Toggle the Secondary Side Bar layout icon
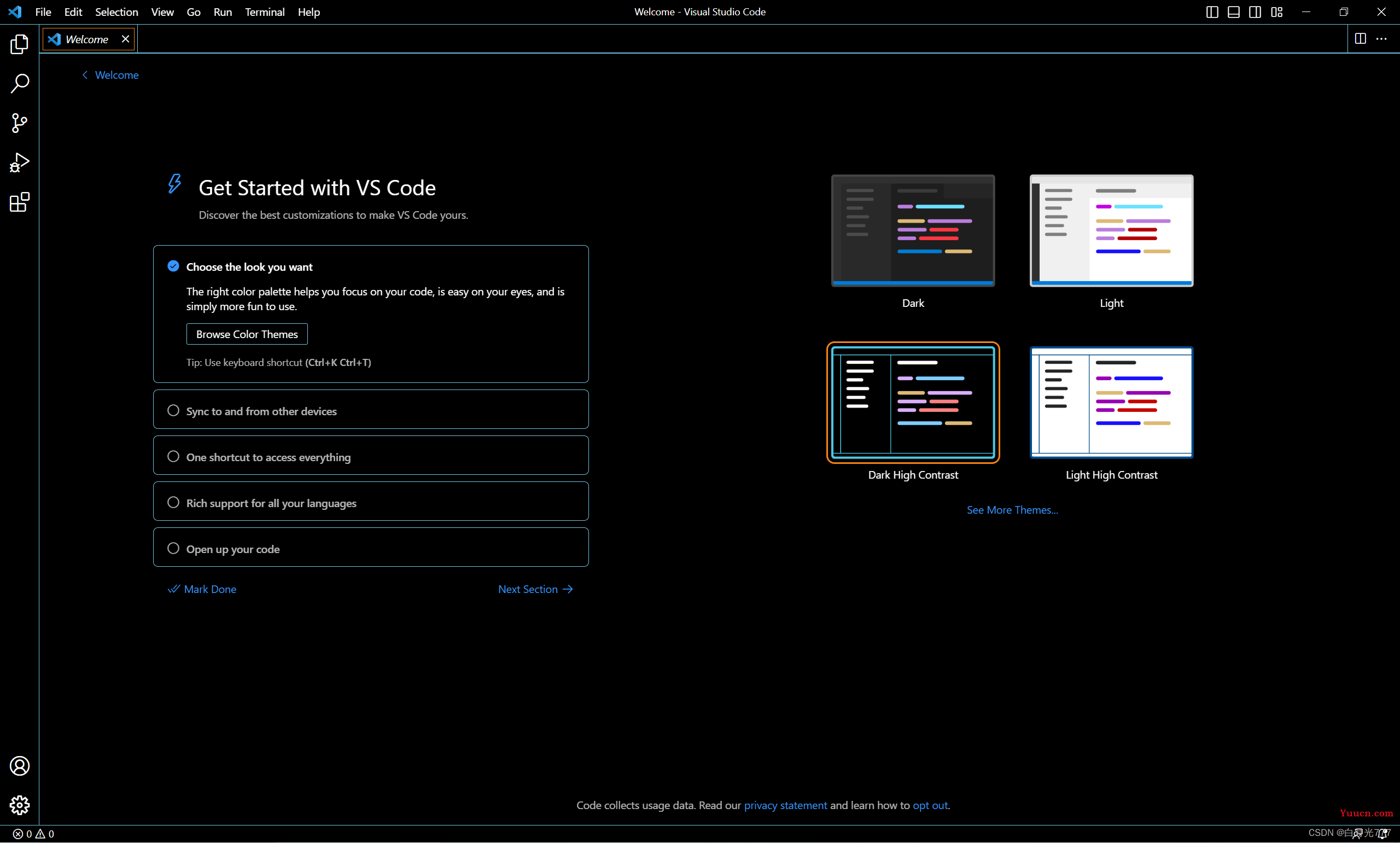This screenshot has width=1400, height=843. [1255, 12]
